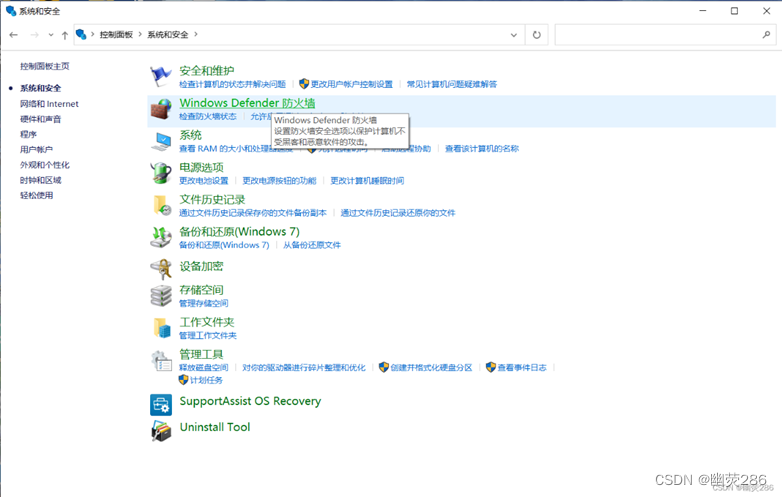
Task: Click 创建并格式化硬盘分区 link
Action: pos(431,368)
